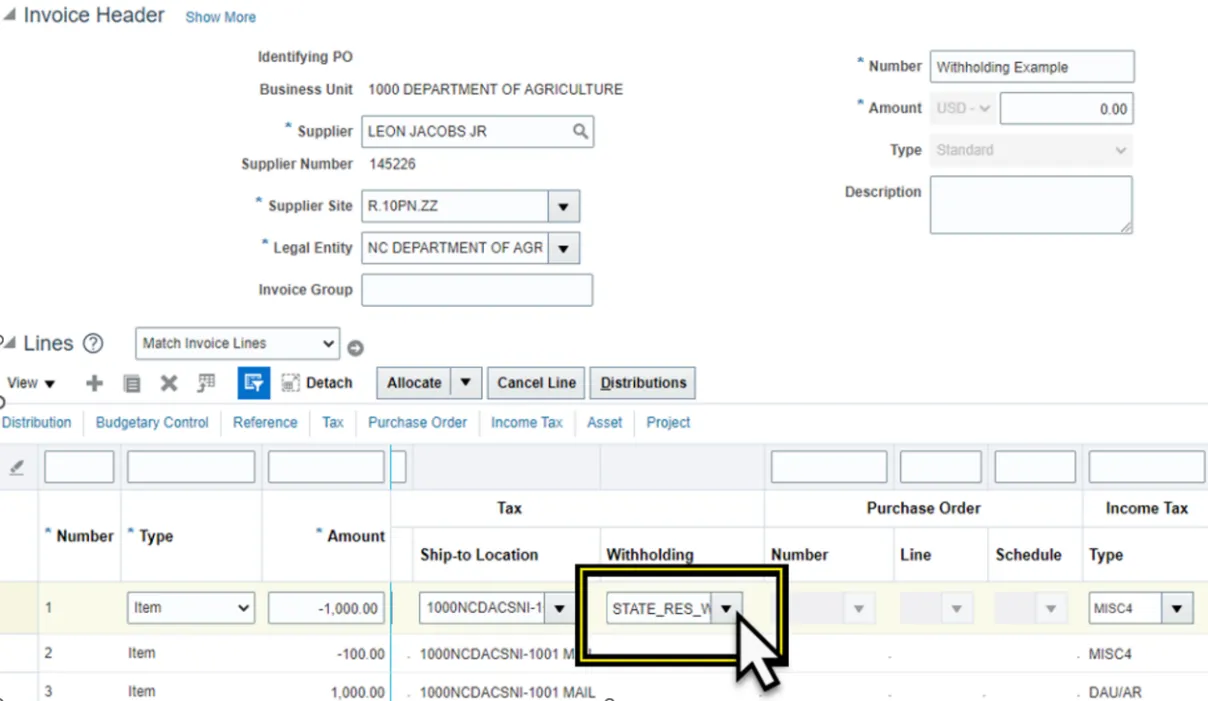Select line 2 amount -100.00
Image resolution: width=1208 pixels, height=701 pixels.
pos(362,654)
